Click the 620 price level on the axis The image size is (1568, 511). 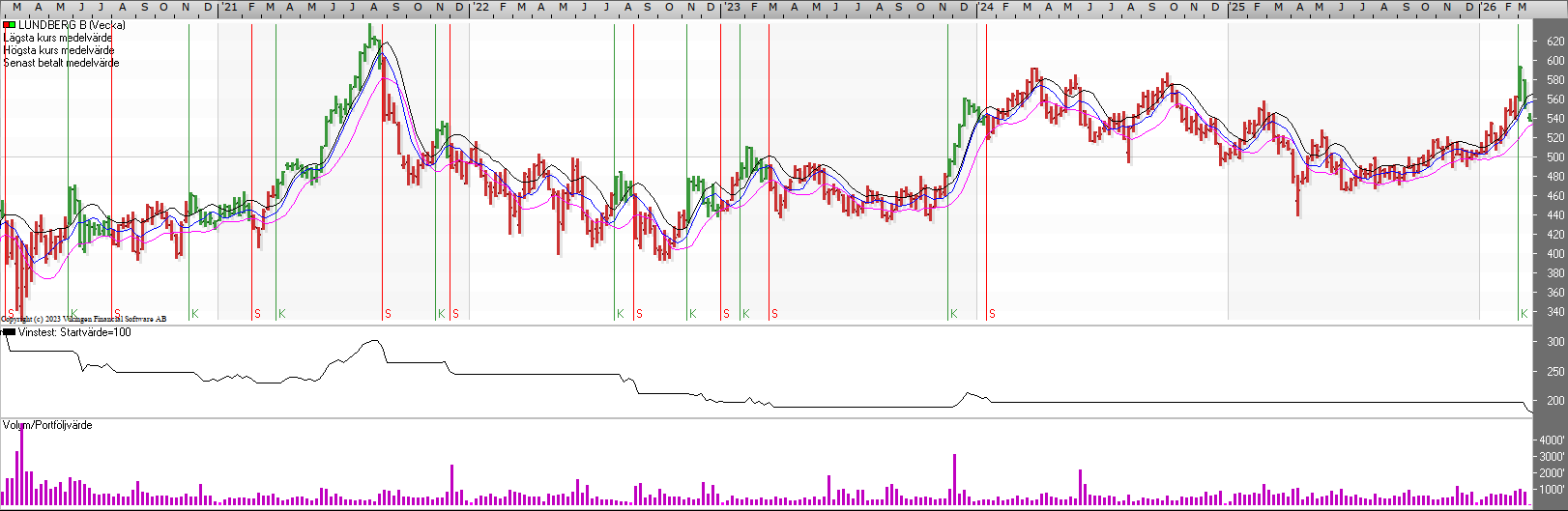[1554, 42]
